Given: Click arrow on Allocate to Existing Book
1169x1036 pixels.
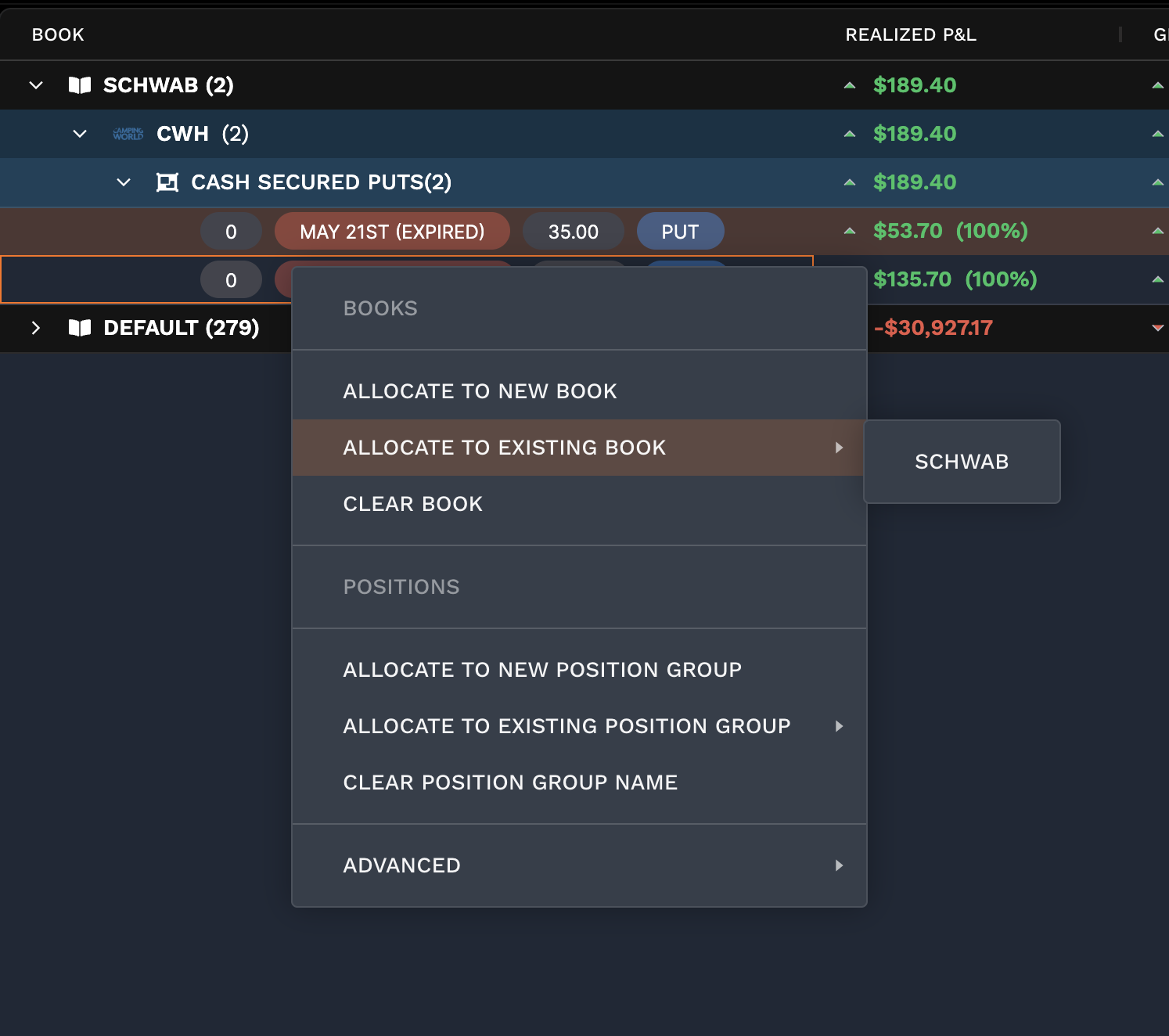Looking at the screenshot, I should tap(839, 448).
